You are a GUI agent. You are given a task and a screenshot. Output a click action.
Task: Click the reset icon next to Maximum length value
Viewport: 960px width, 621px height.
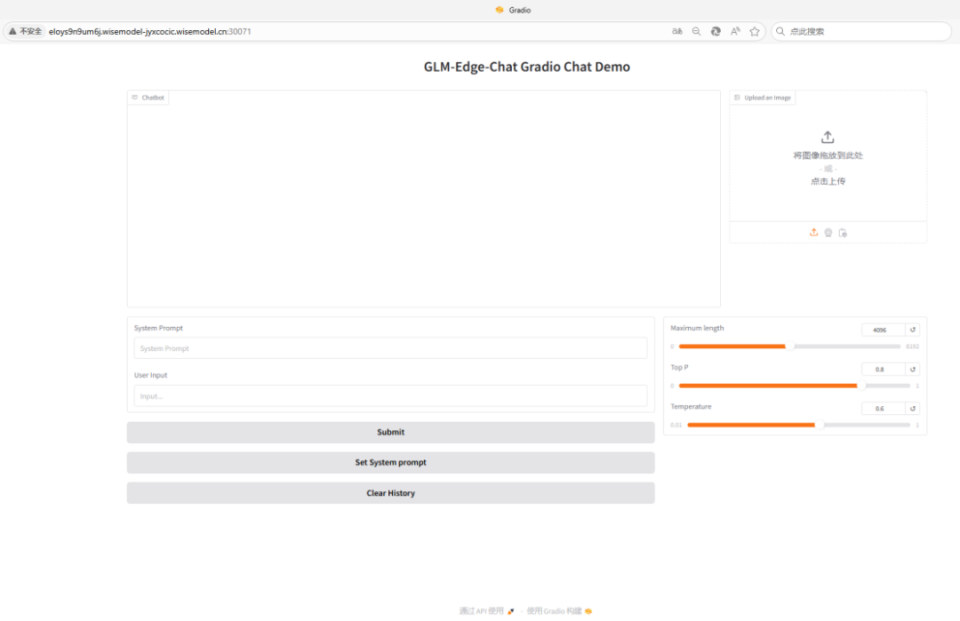click(914, 329)
